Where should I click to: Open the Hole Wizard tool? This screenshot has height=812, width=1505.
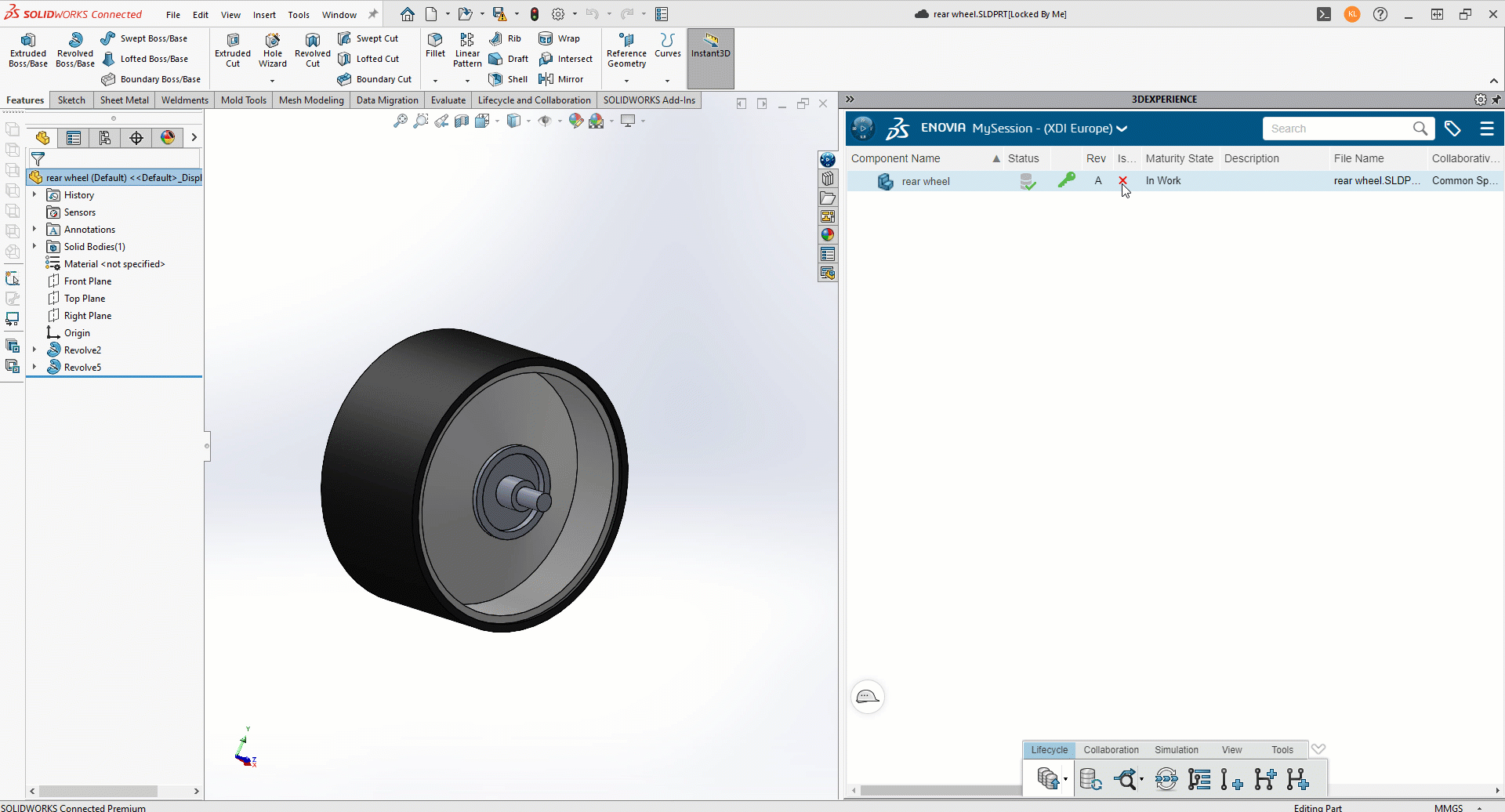[272, 50]
